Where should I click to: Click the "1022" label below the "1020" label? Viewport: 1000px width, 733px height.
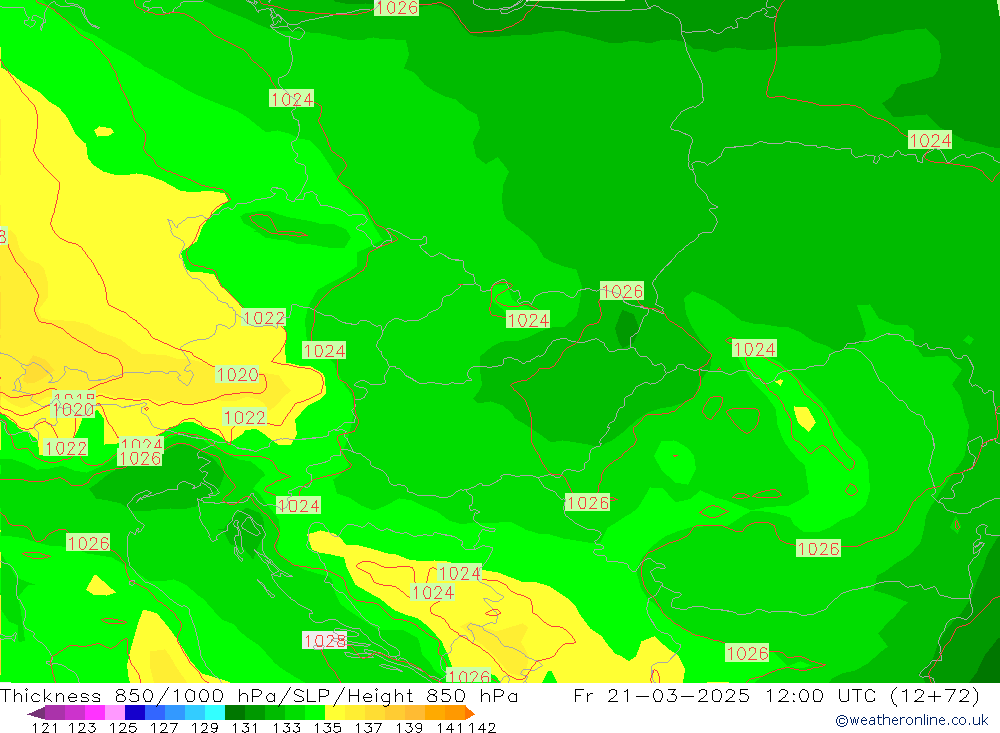(244, 417)
